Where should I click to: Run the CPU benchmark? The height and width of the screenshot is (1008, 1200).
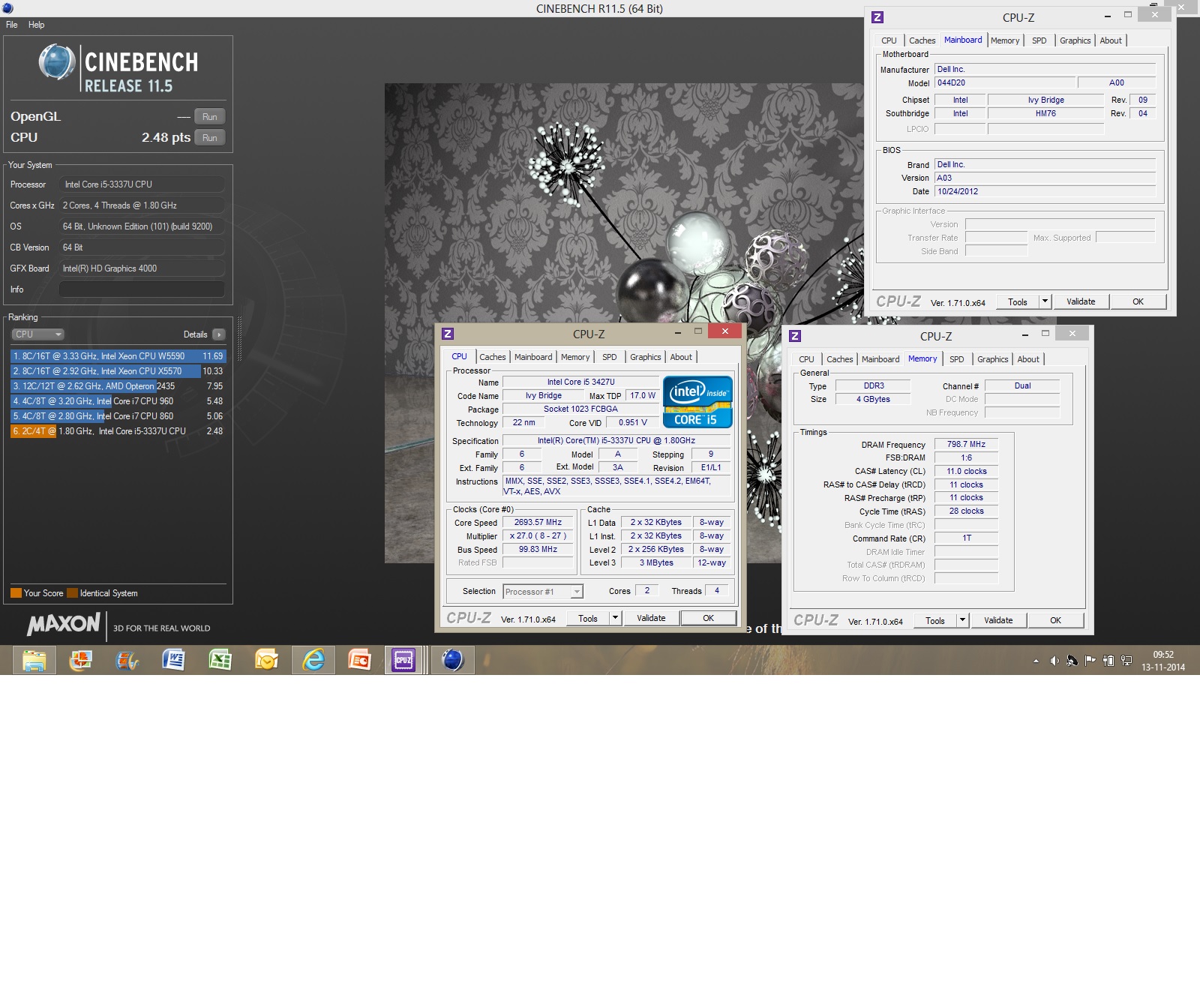pyautogui.click(x=210, y=138)
